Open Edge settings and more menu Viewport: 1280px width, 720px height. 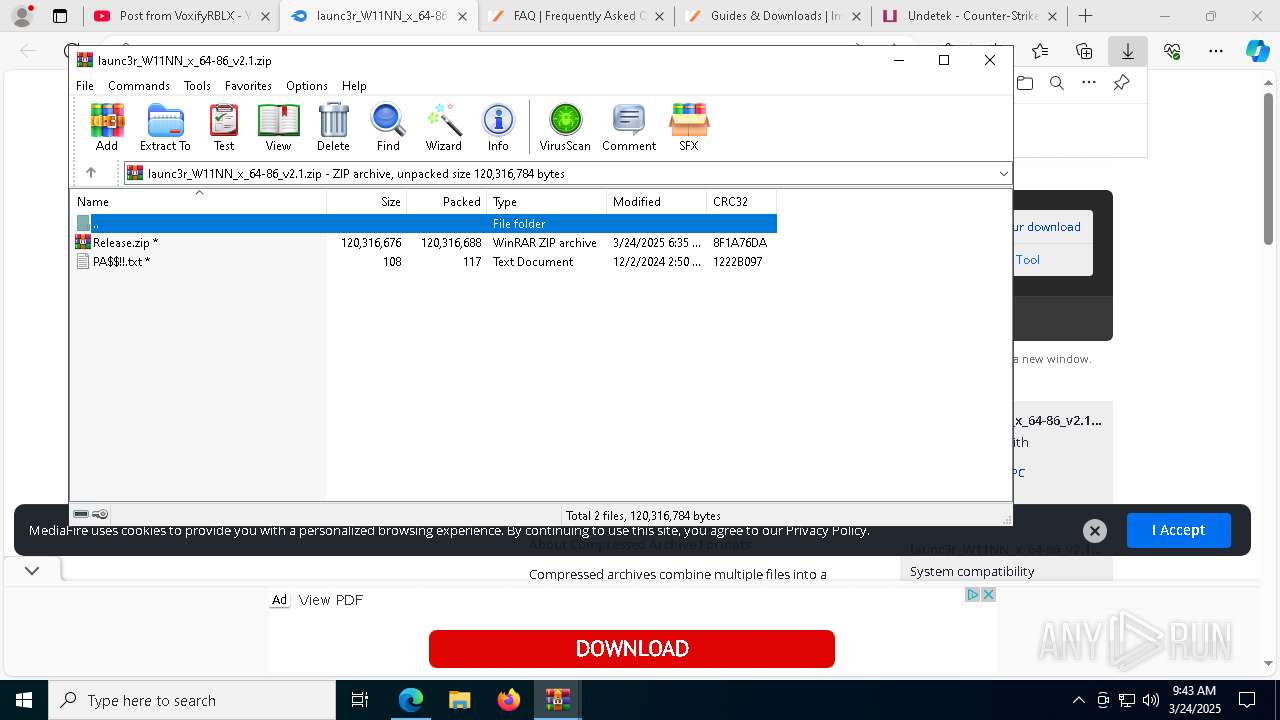click(x=1216, y=51)
